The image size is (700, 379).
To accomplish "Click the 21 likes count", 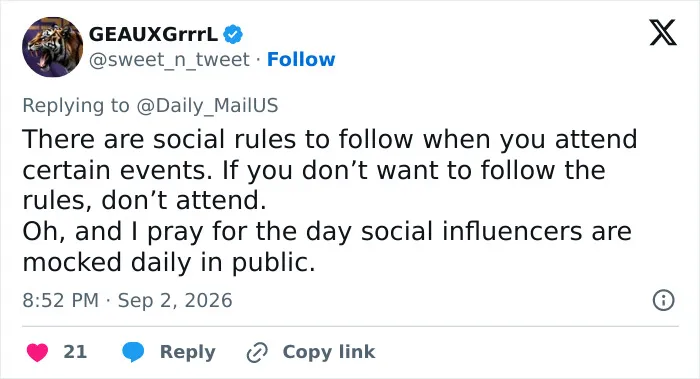I will [x=75, y=352].
